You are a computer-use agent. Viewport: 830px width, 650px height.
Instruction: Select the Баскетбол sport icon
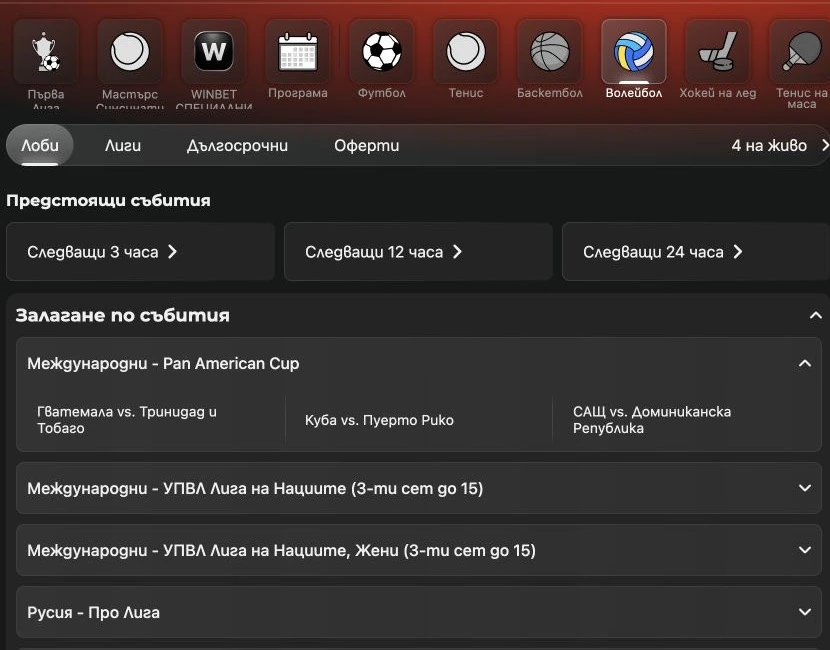point(549,52)
